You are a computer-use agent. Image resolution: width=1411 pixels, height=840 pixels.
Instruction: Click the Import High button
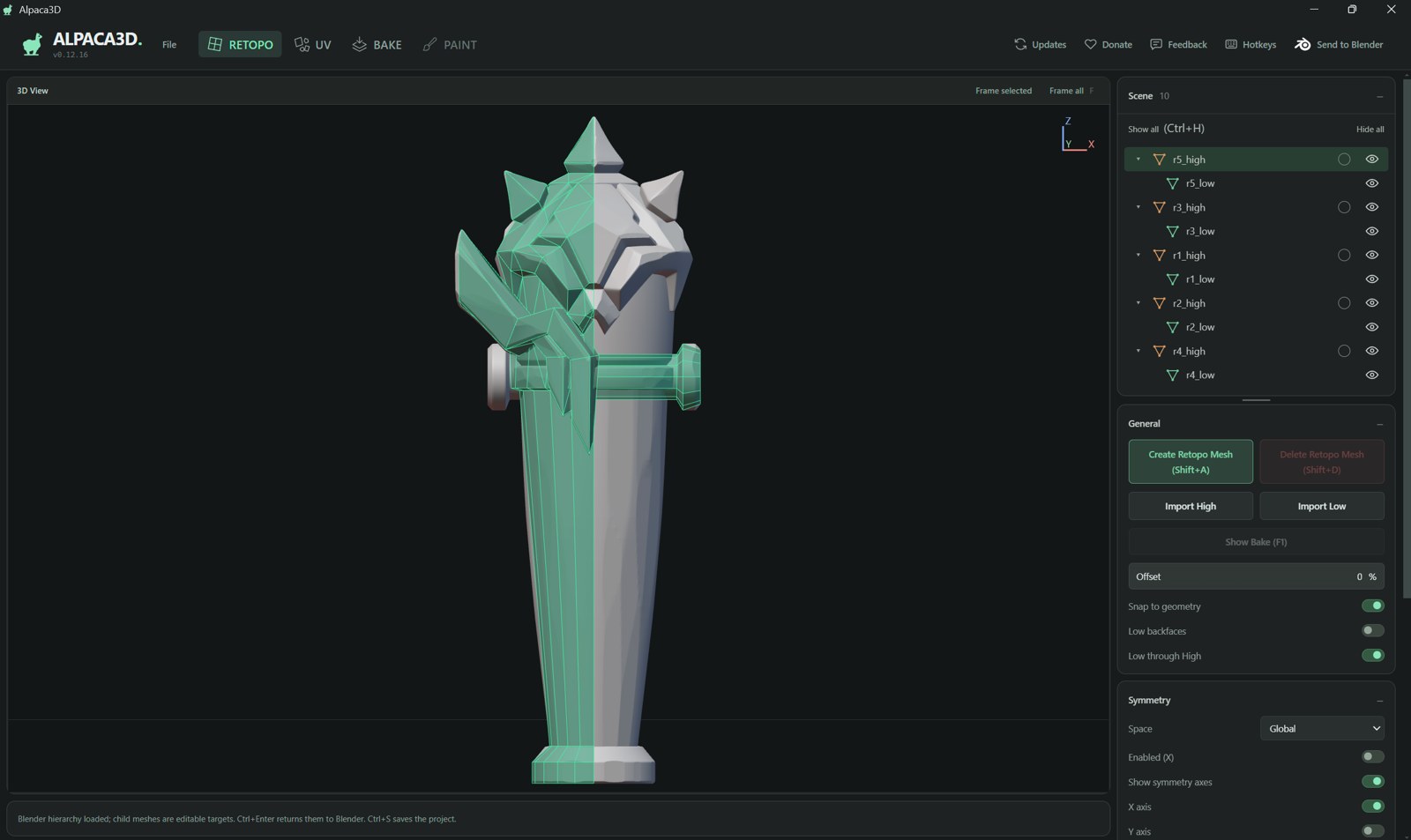pyautogui.click(x=1191, y=506)
